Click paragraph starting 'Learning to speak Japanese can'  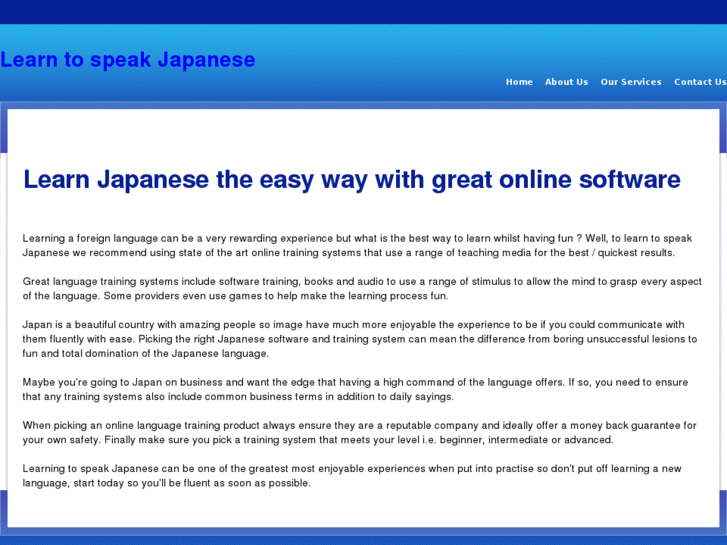(x=352, y=475)
